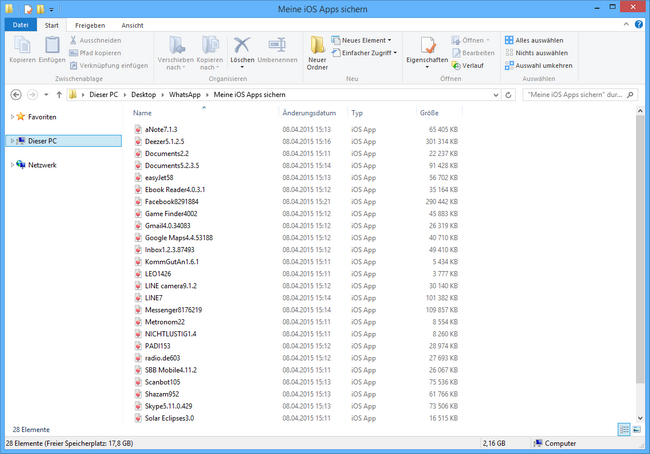
Task: Expand the Favoriten tree node
Action: tap(11, 117)
